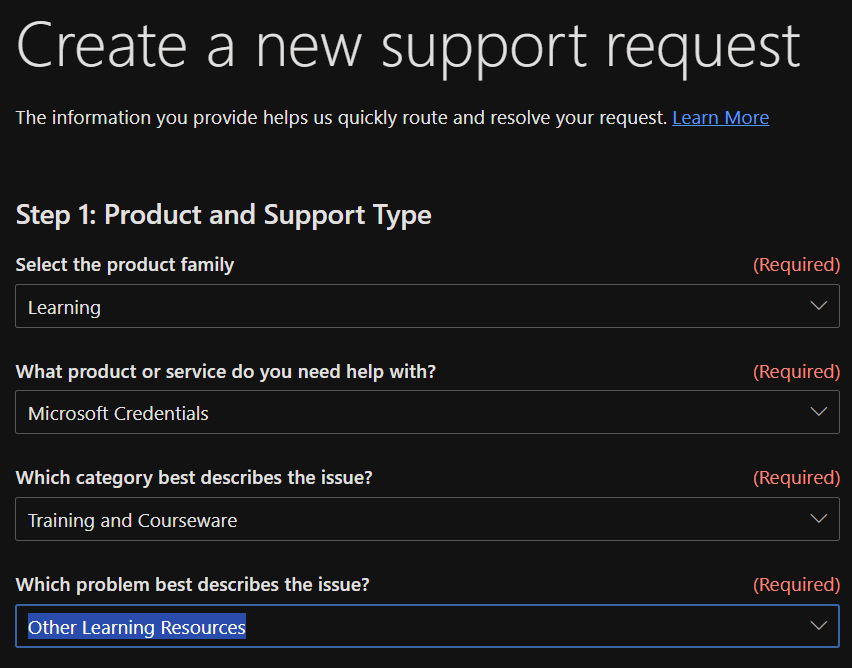Click the 'Step 1: Product and Support Type' heading
The image size is (852, 668).
pyautogui.click(x=223, y=215)
